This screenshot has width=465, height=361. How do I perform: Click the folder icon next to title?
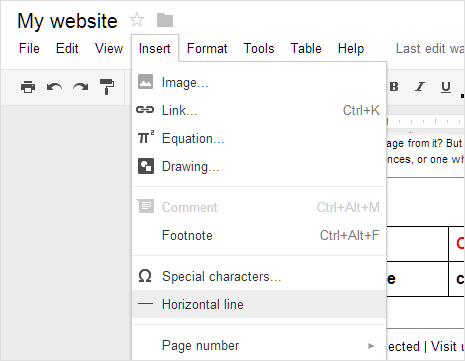165,20
